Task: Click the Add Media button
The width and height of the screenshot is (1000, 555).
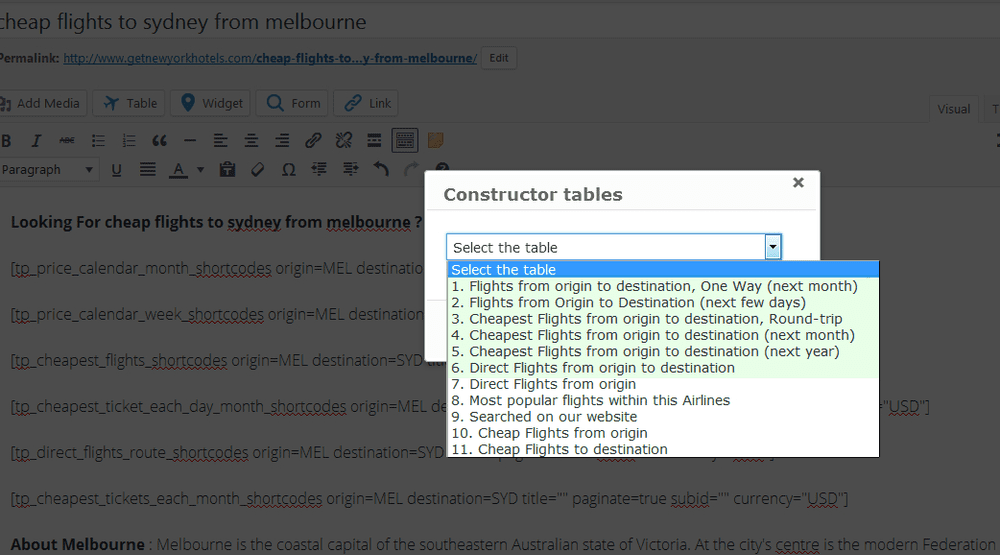Action: 42,103
